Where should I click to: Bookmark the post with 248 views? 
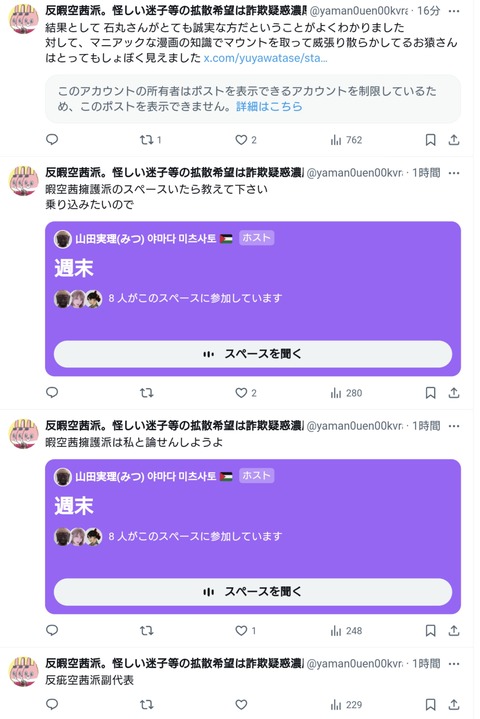click(430, 631)
